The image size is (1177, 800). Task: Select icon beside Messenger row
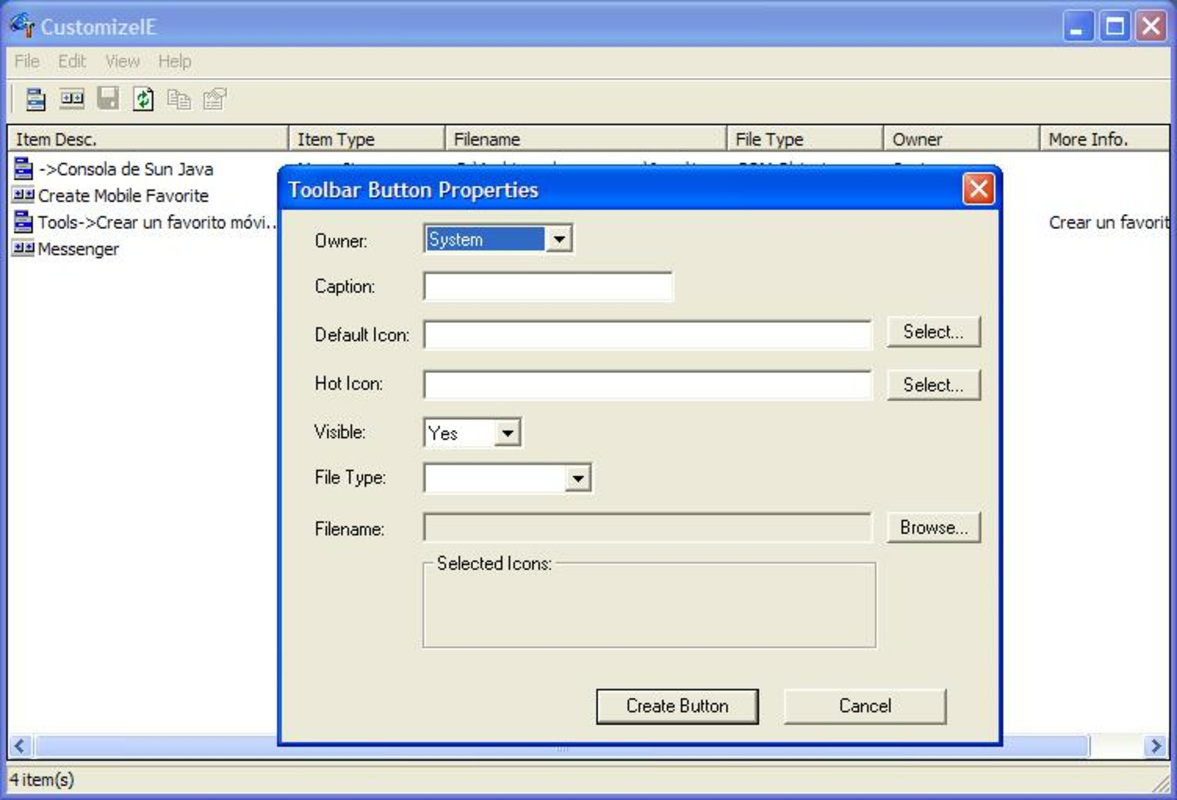pyautogui.click(x=23, y=248)
